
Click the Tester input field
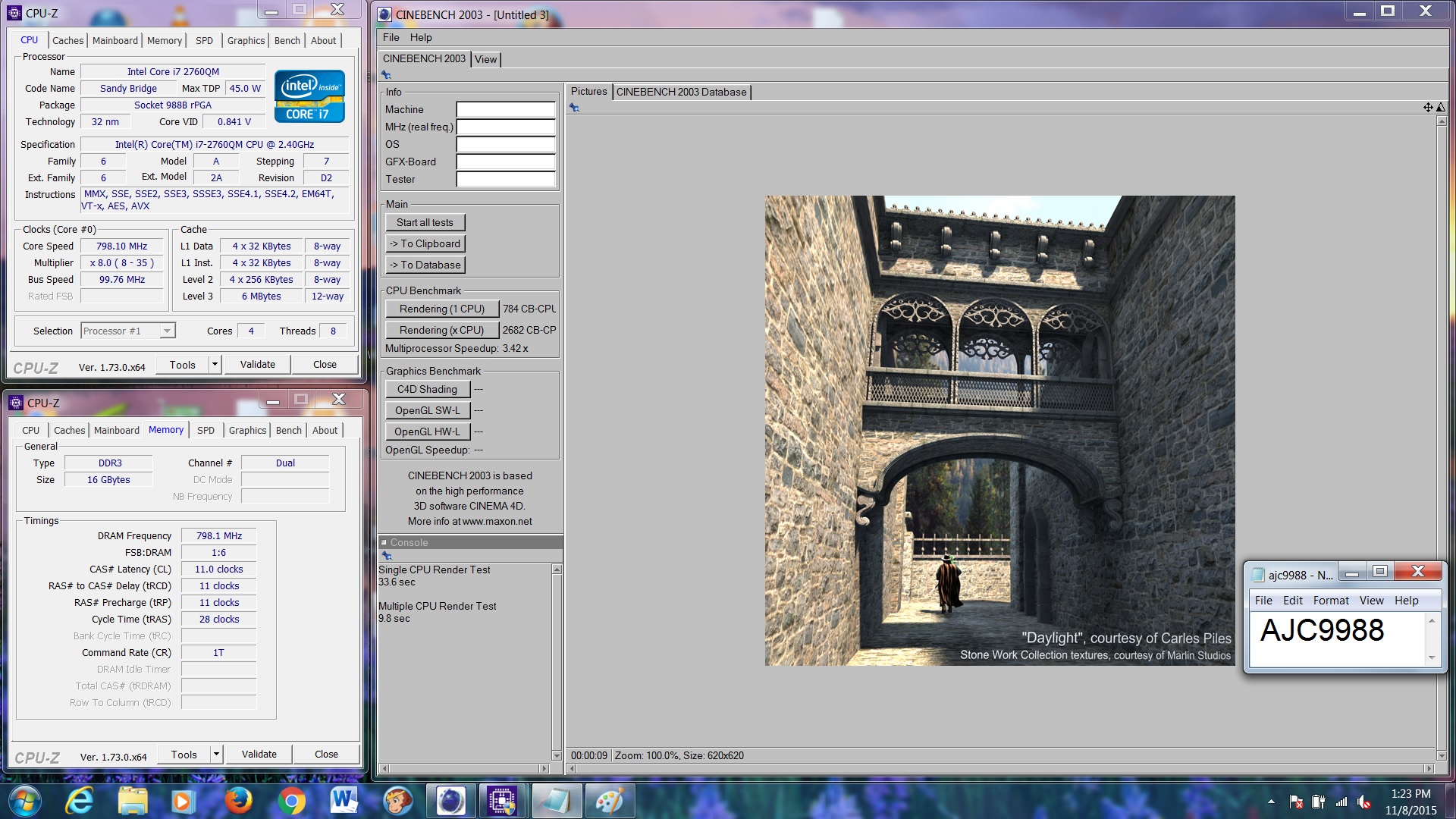coord(506,179)
